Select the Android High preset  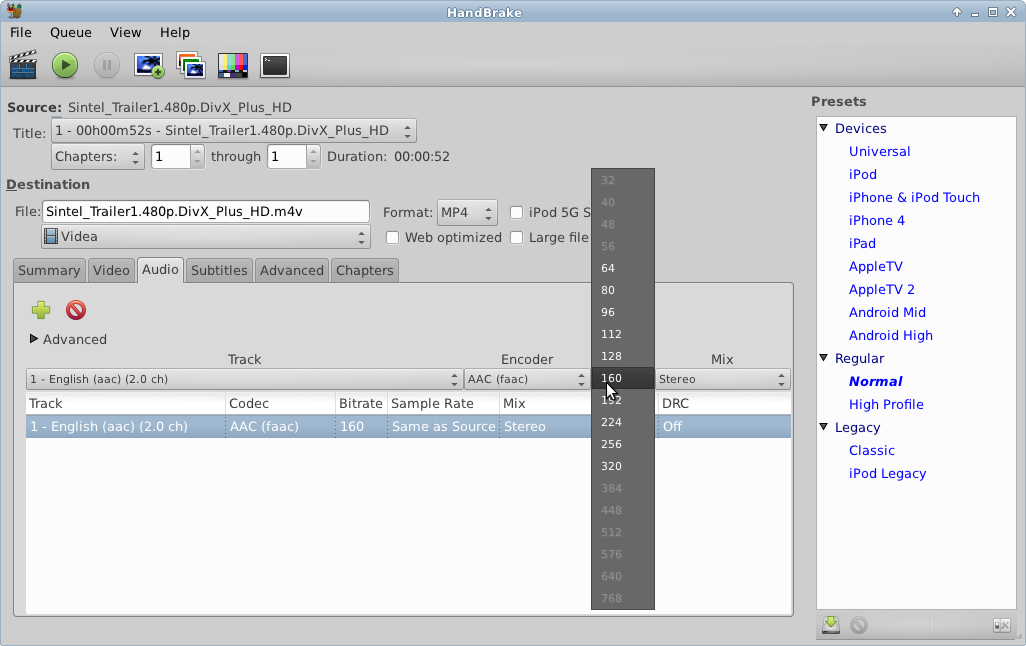tap(891, 335)
